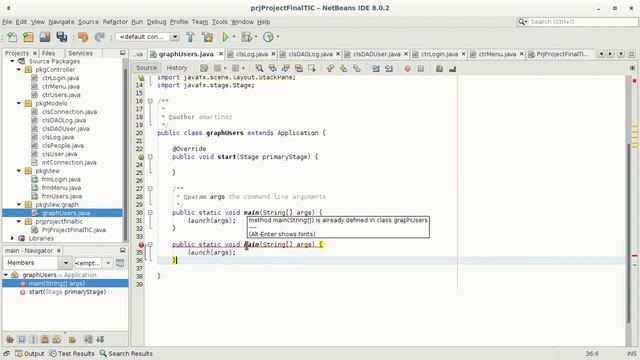Image resolution: width=640 pixels, height=360 pixels.
Task: Toggle Show Inherited Members in Navigator
Action: (x=10, y=340)
